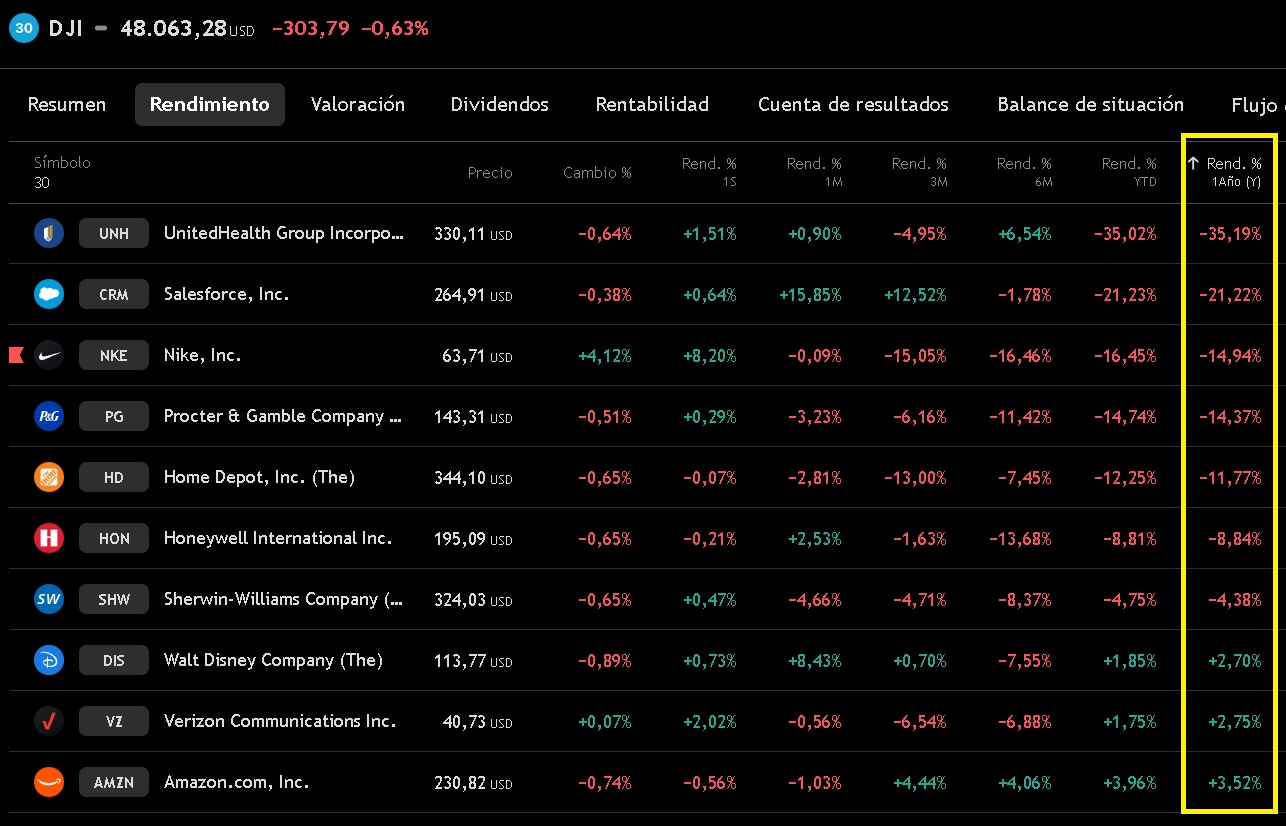This screenshot has width=1286, height=826.
Task: Sort table by Precio column header
Action: pos(489,173)
